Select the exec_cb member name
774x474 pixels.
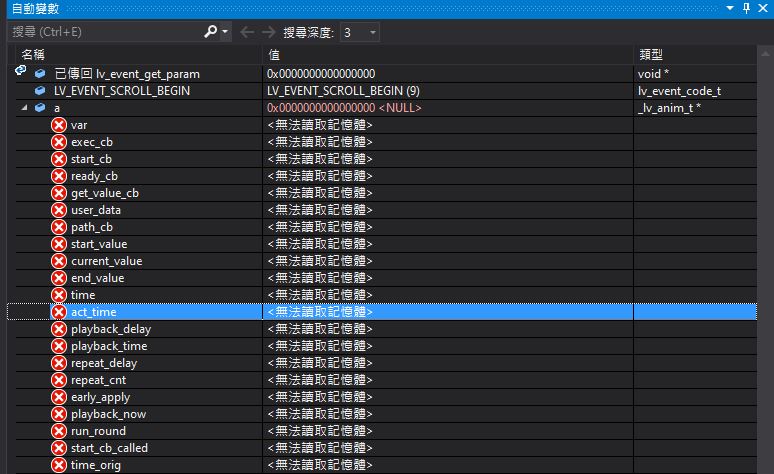point(92,142)
